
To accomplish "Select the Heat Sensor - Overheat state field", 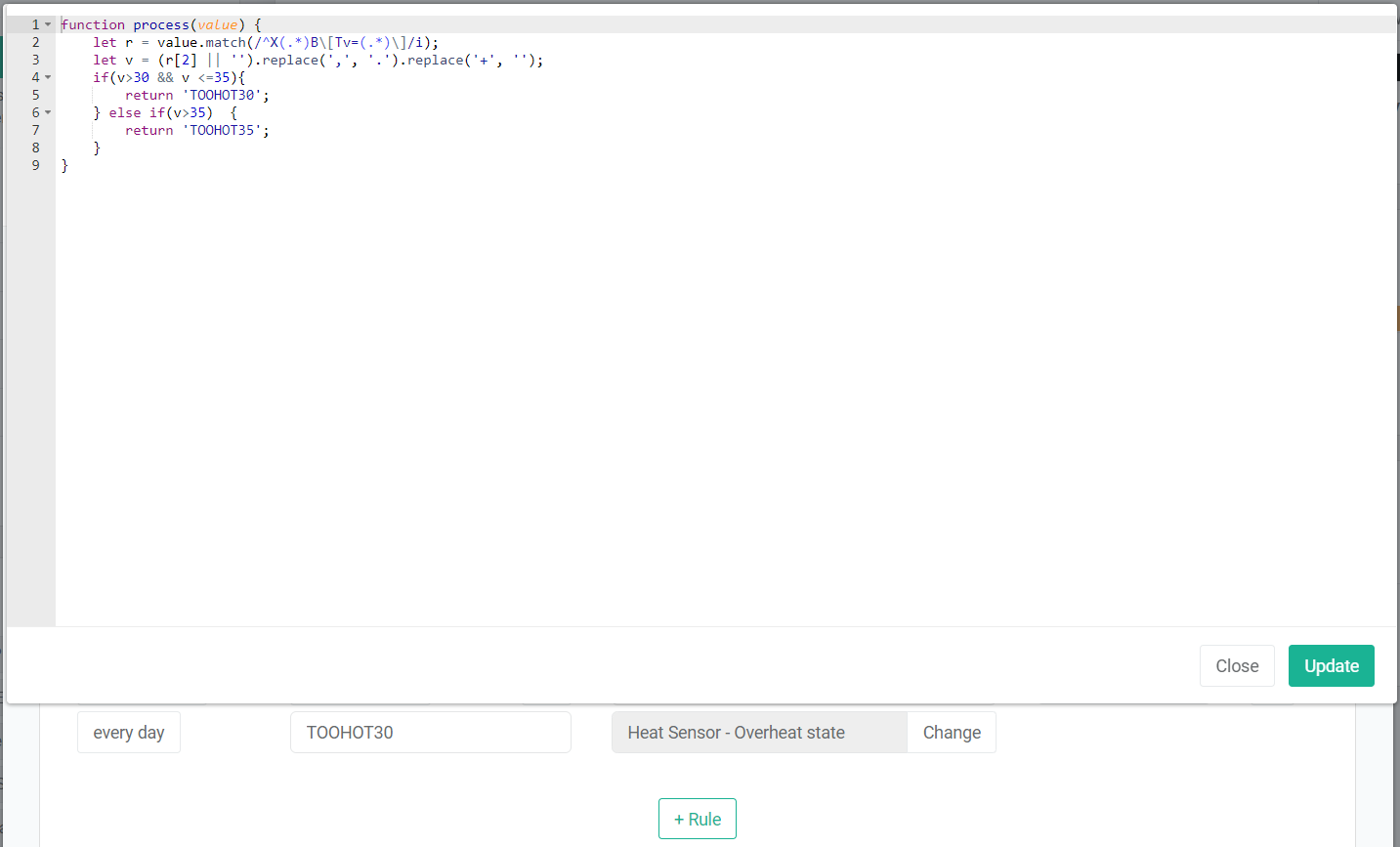I will coord(758,733).
